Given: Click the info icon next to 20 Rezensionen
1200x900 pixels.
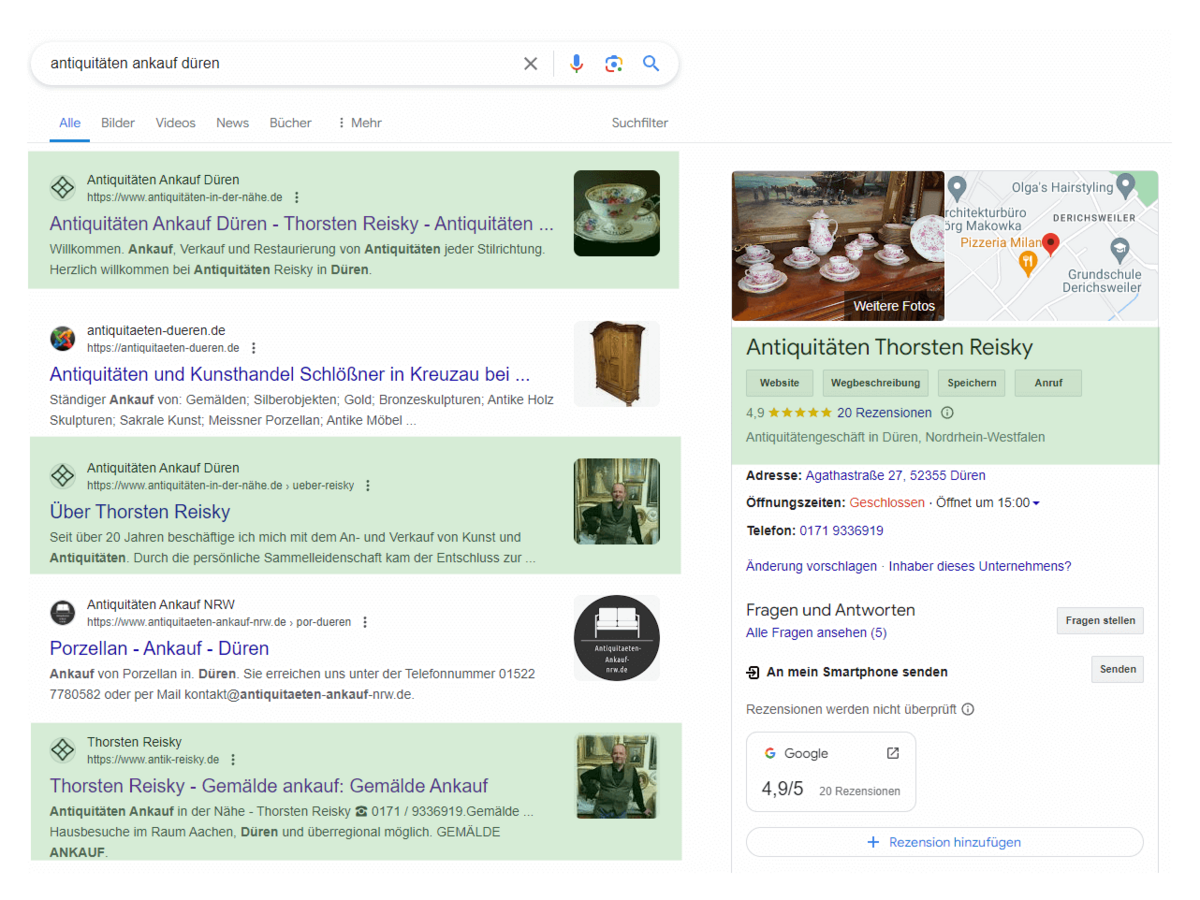Looking at the screenshot, I should click(947, 413).
